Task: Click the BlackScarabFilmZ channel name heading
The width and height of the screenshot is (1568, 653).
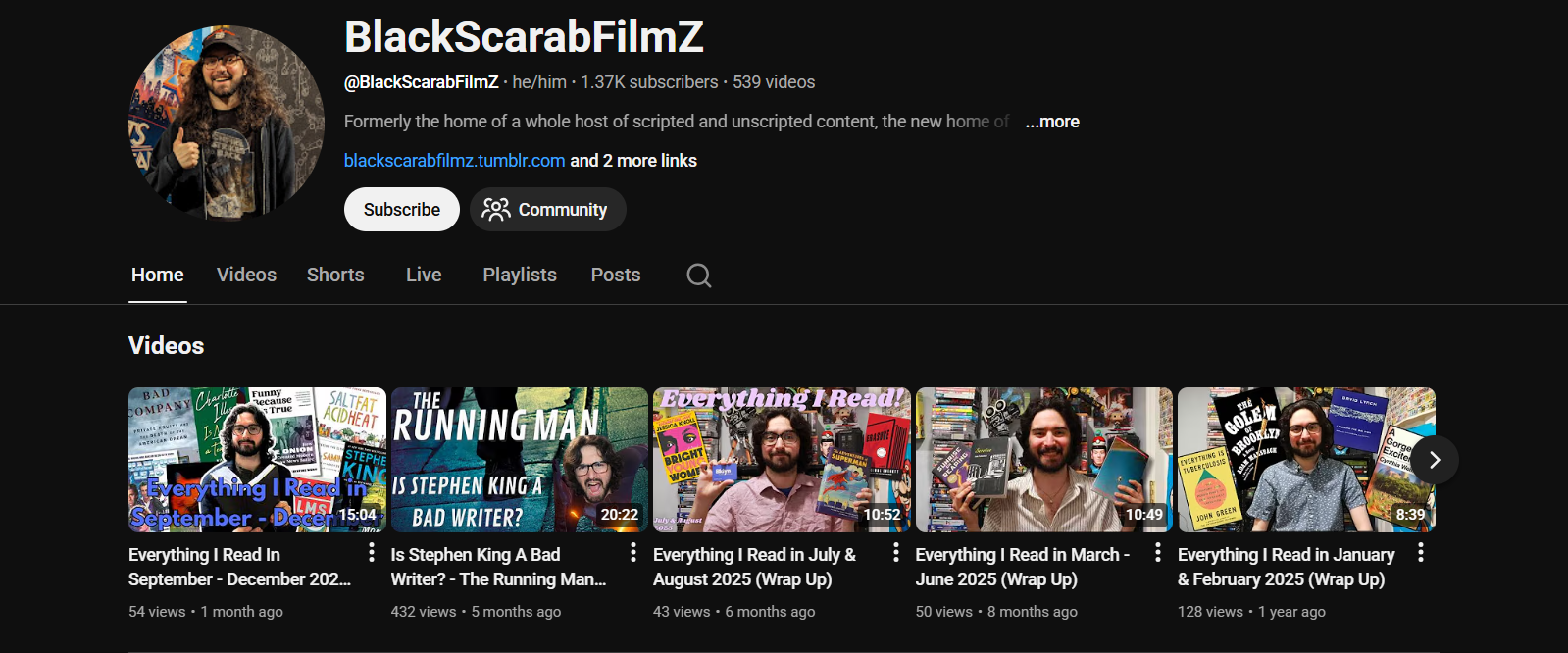Action: (x=524, y=37)
